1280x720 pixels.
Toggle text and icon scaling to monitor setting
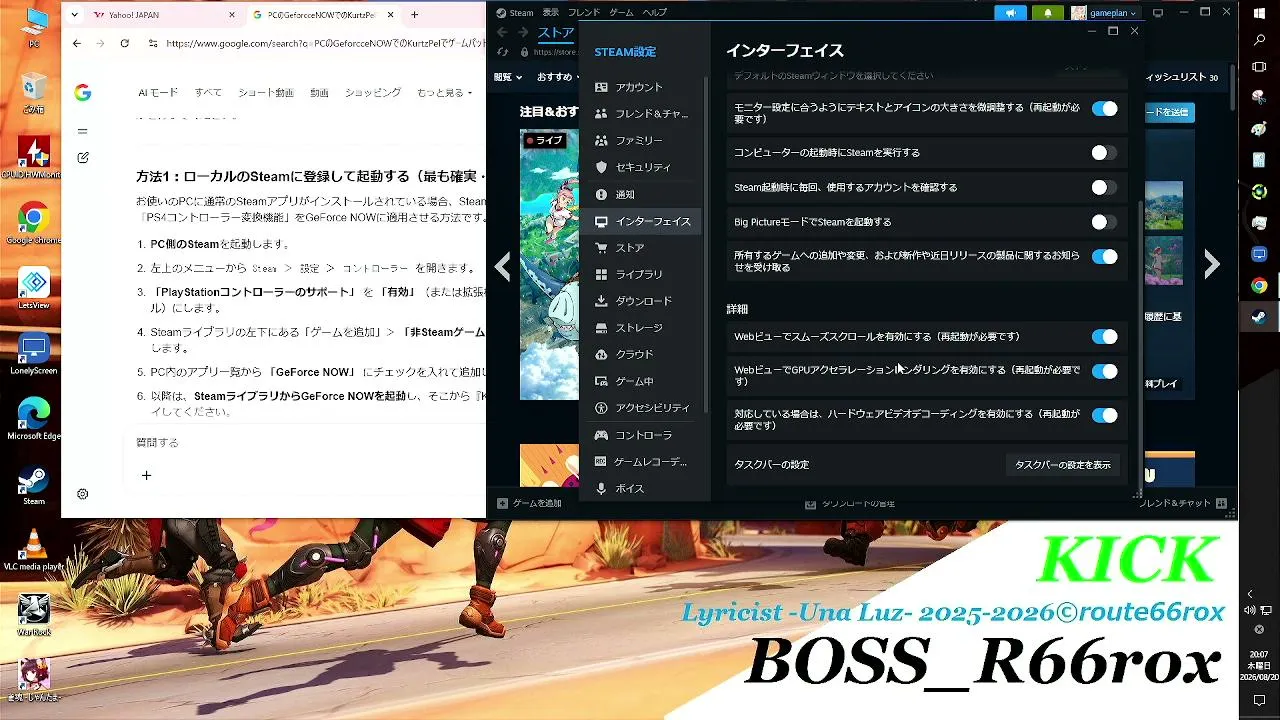pos(1104,109)
